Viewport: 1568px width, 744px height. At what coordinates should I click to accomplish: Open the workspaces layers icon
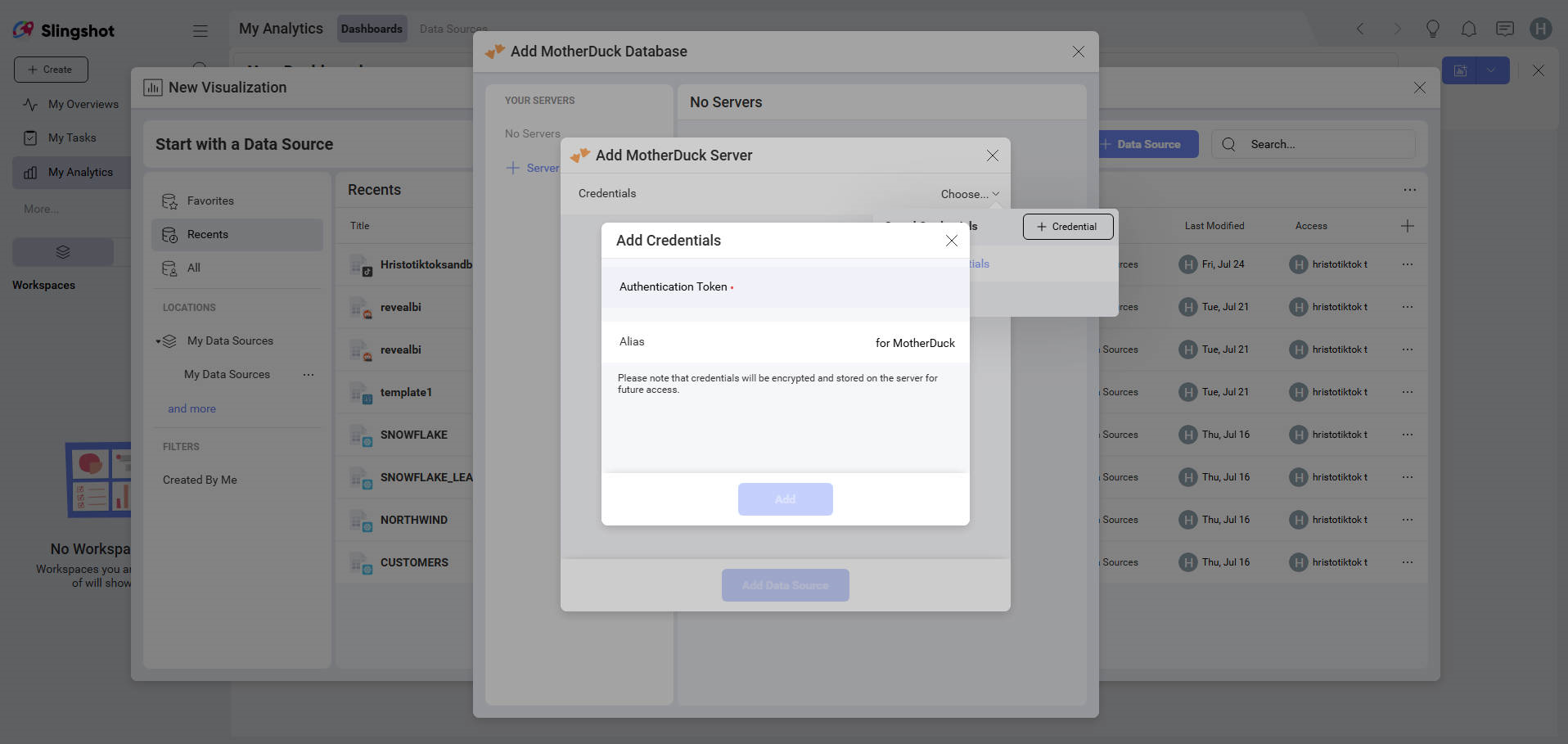[x=63, y=252]
